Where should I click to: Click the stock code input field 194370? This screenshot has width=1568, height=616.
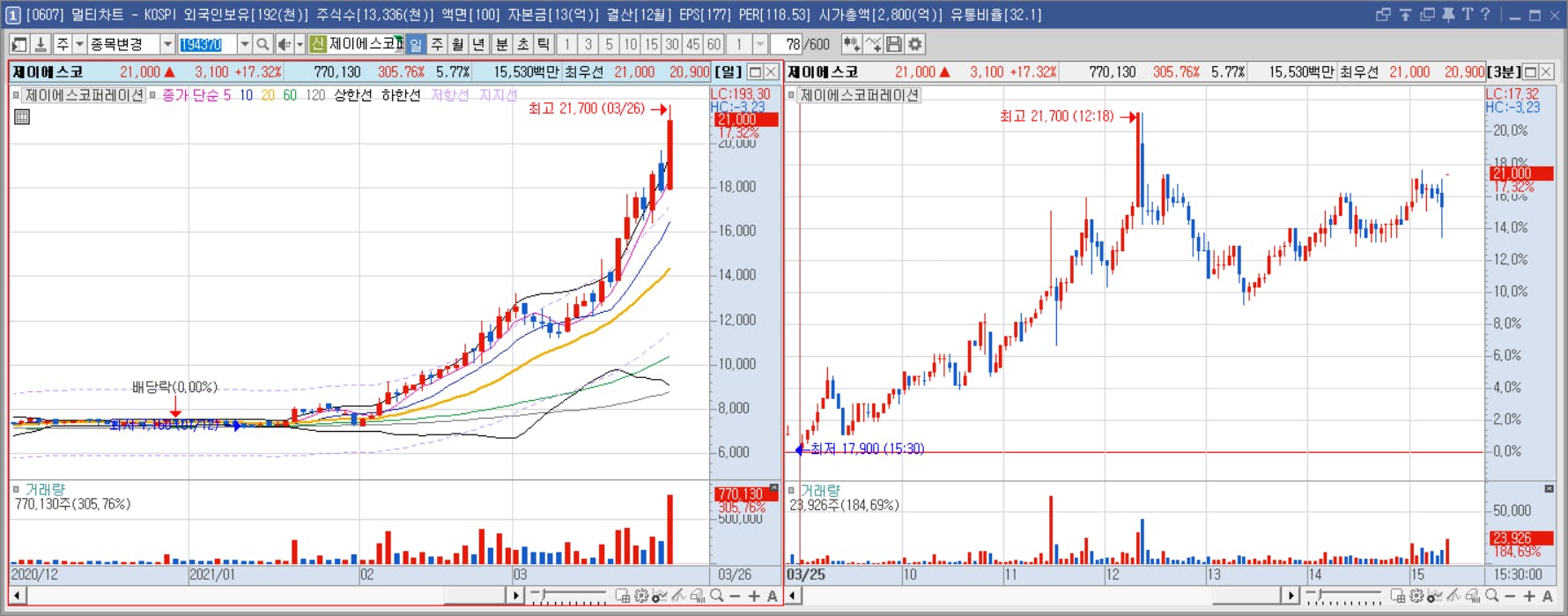point(206,44)
